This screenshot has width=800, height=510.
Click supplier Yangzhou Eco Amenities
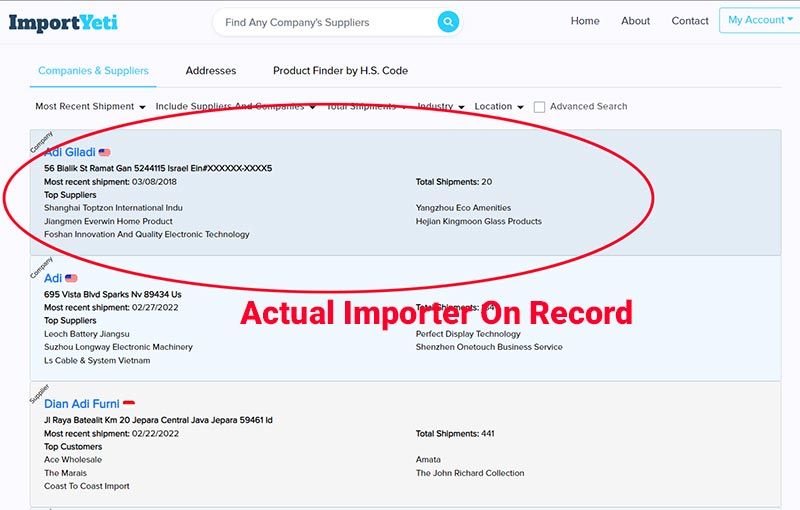463,208
